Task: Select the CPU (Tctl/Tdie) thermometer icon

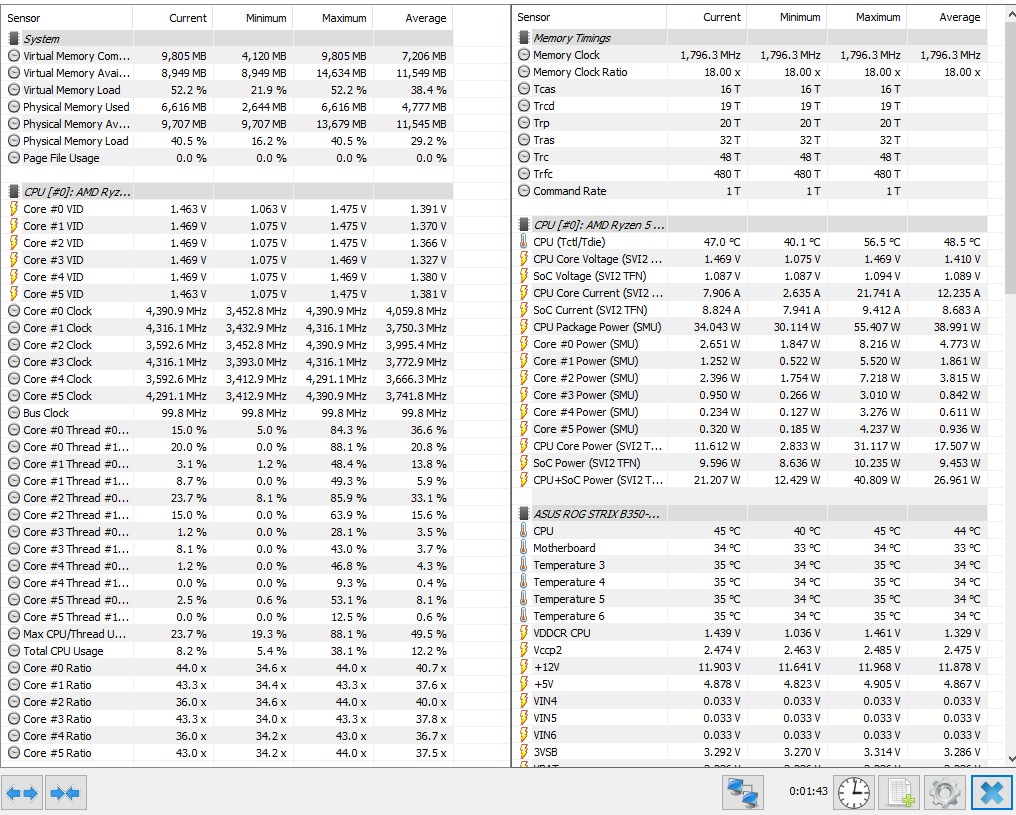Action: [x=524, y=242]
